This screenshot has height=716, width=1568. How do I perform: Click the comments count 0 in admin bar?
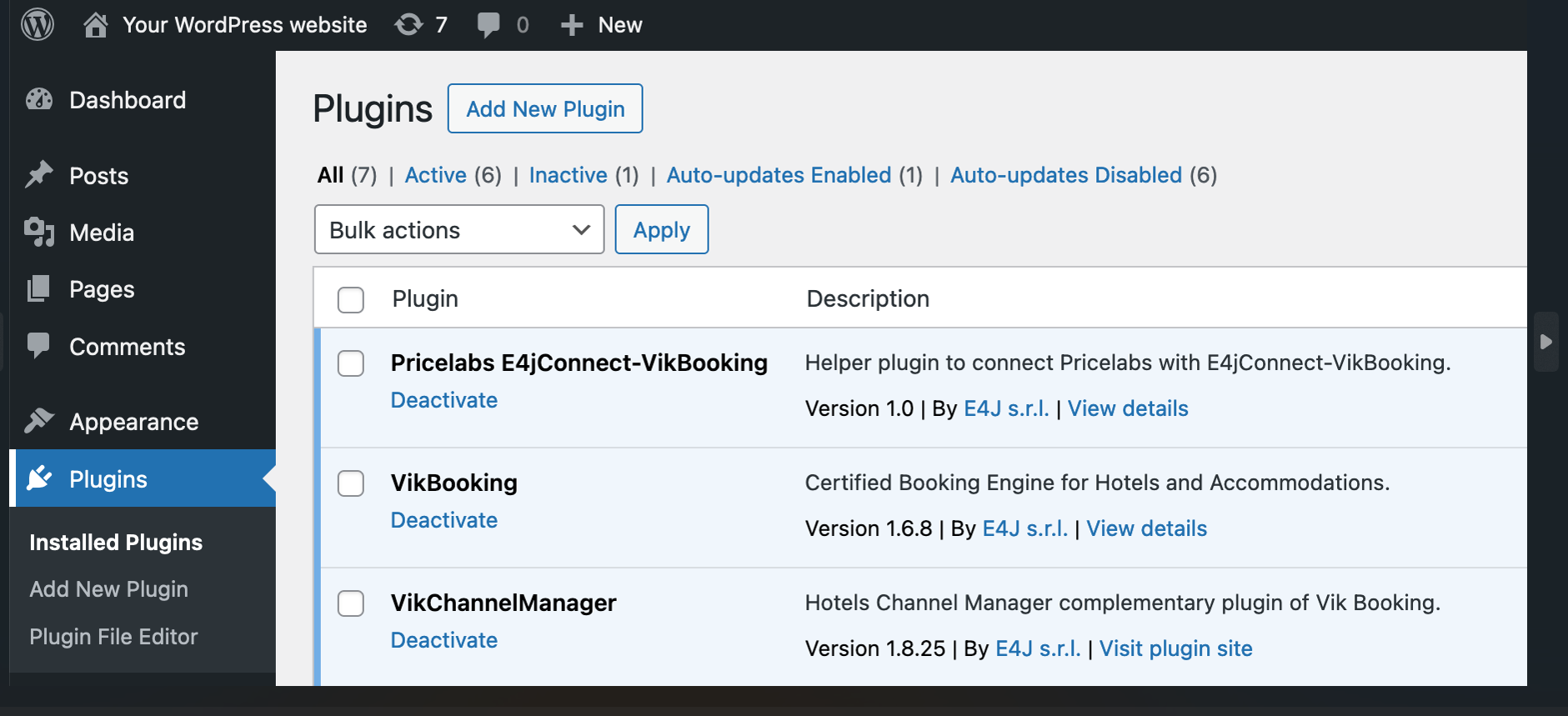tap(523, 25)
